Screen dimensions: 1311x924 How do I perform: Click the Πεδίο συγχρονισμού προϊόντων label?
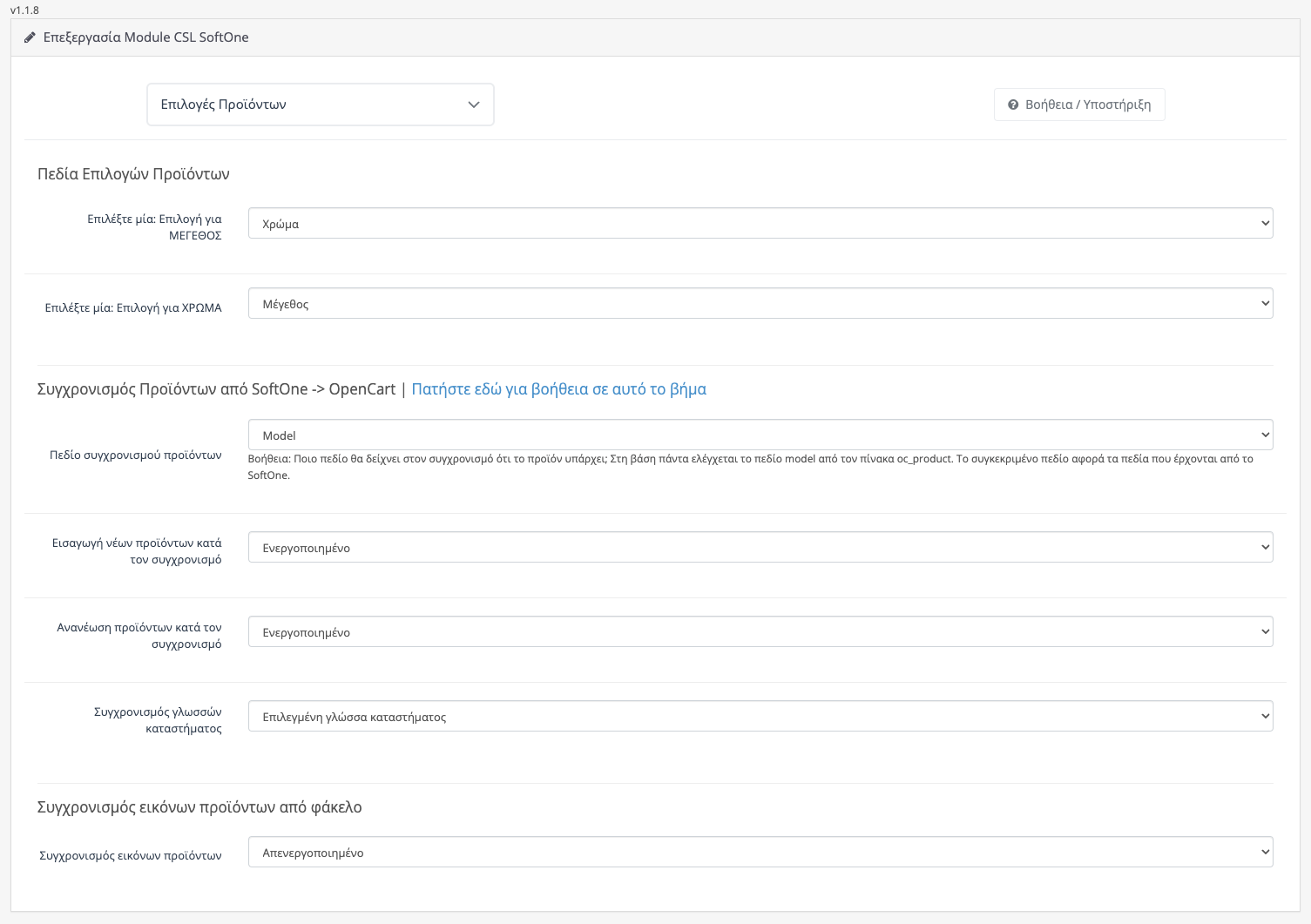[x=135, y=455]
